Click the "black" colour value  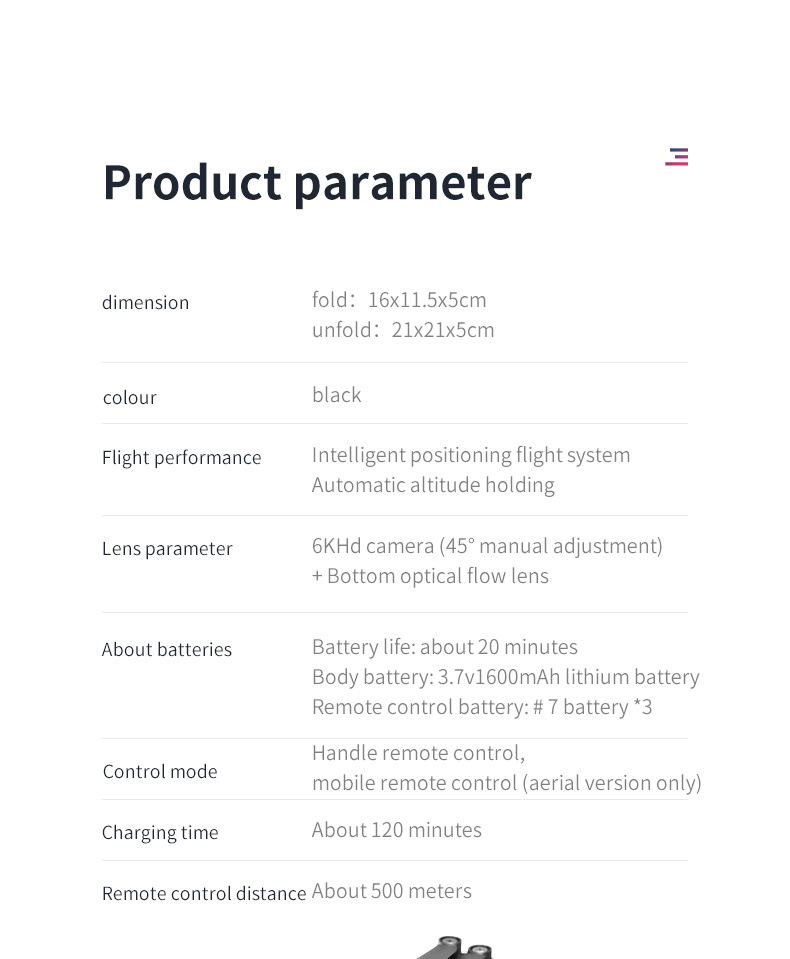[336, 395]
